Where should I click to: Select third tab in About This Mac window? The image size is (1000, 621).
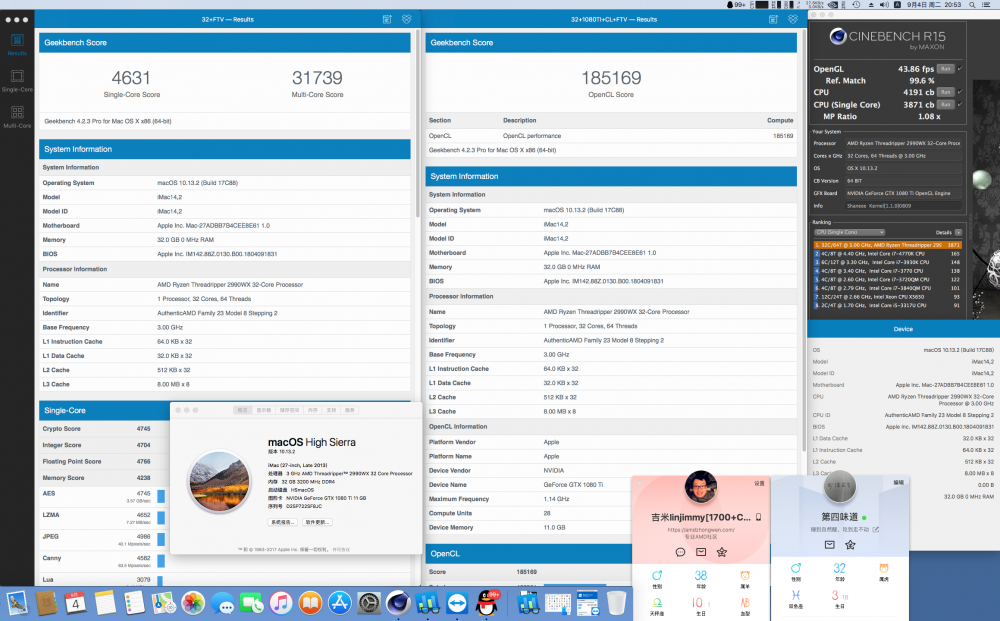290,410
